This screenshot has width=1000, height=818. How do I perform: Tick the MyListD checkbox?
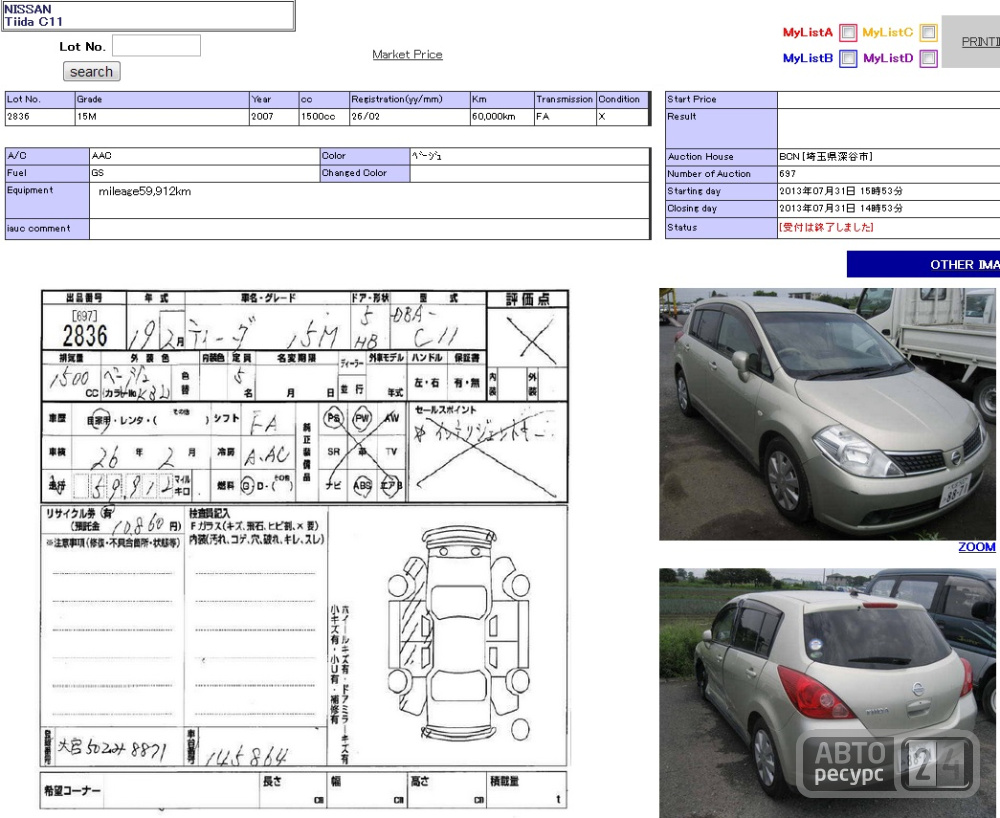tap(928, 58)
